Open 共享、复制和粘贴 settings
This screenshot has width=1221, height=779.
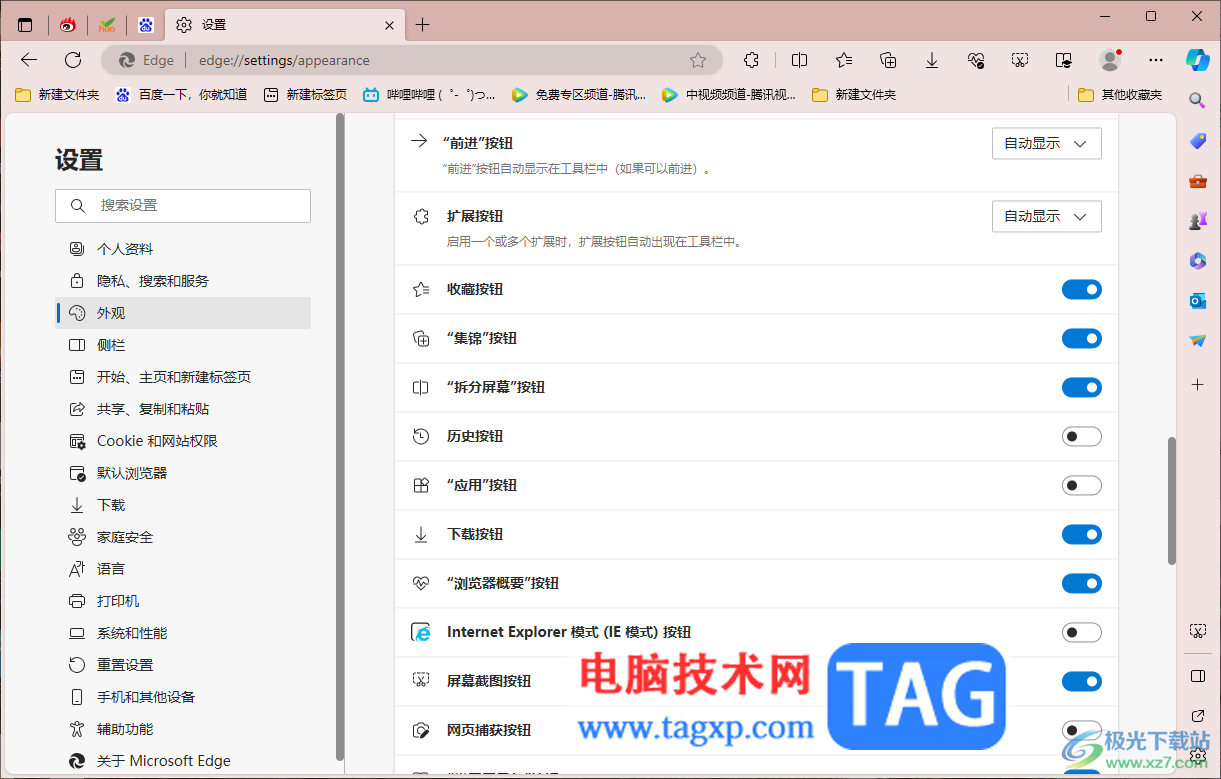point(183,409)
